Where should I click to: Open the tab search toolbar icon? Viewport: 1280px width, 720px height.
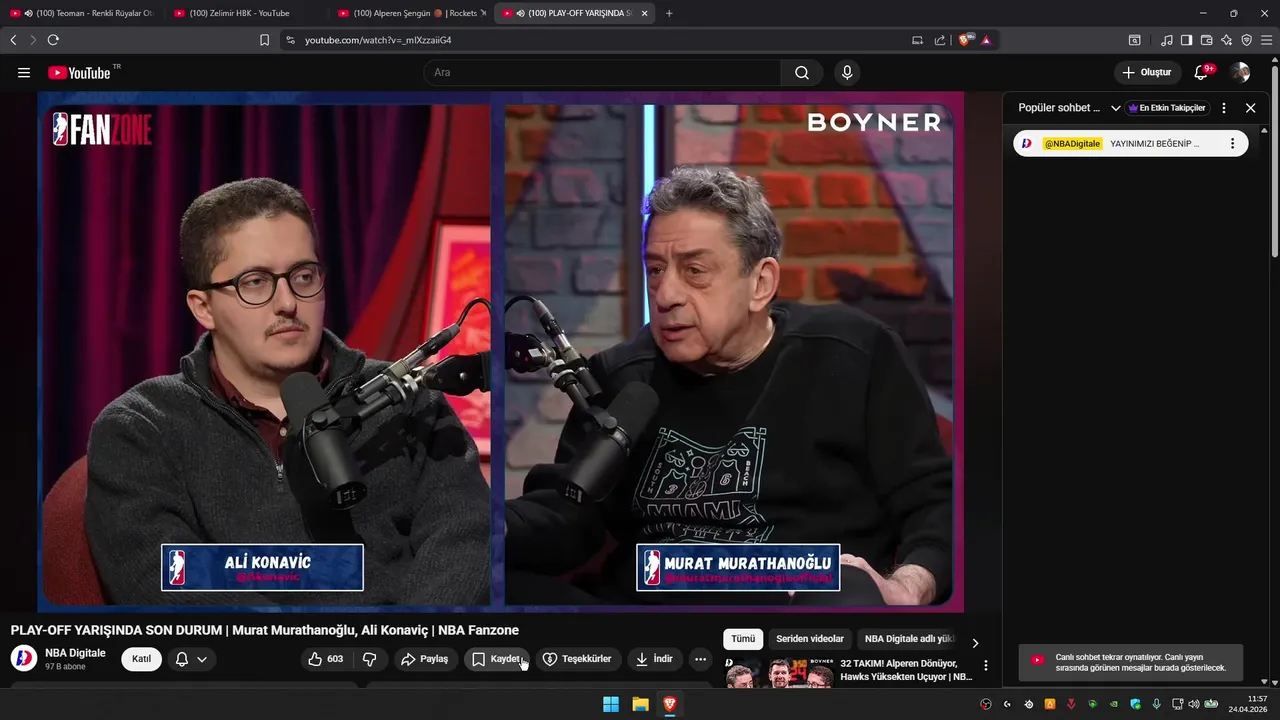[1134, 40]
